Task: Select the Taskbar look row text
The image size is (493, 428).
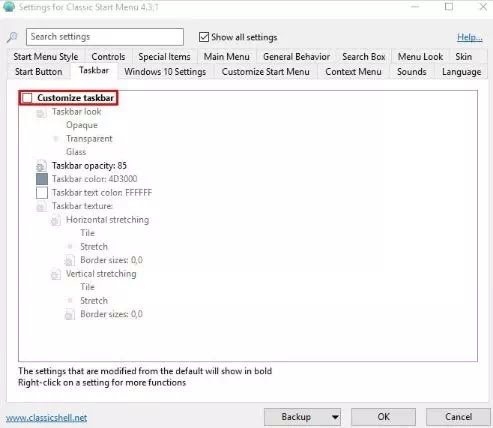Action: coord(77,112)
